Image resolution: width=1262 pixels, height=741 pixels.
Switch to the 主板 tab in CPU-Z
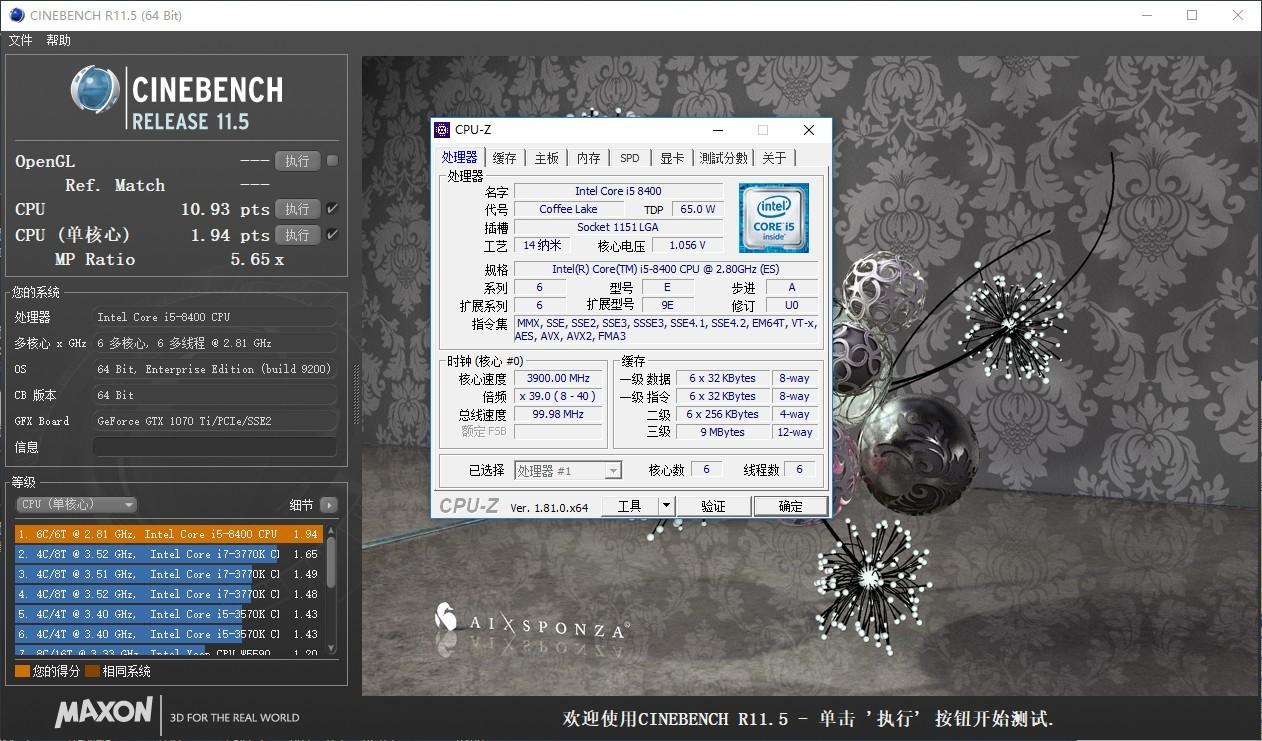pos(547,158)
